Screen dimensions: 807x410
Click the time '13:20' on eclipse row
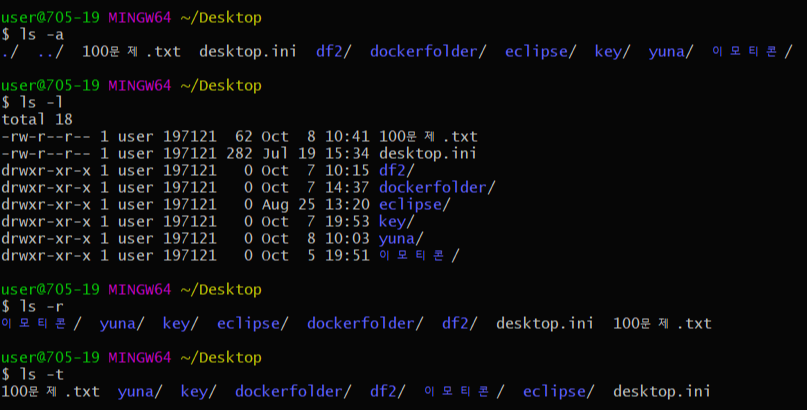pos(347,204)
